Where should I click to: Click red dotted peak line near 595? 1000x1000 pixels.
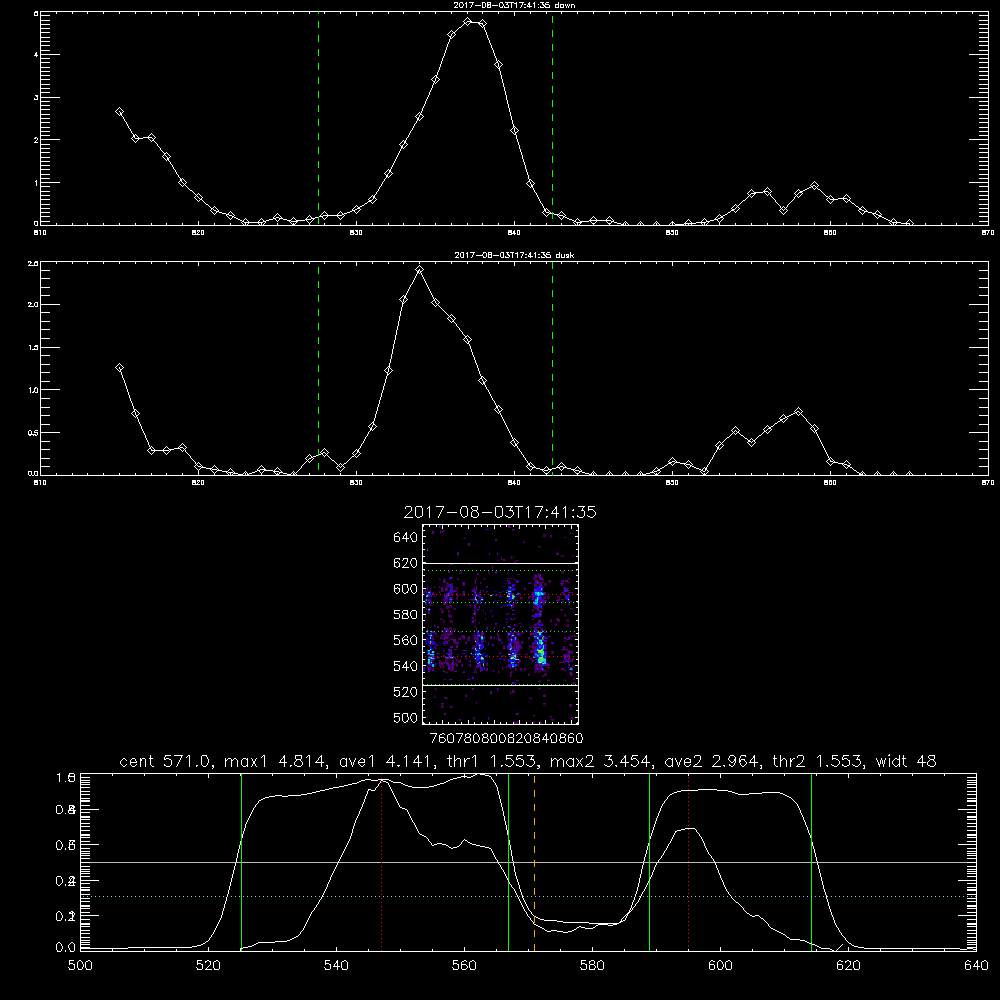click(x=689, y=862)
